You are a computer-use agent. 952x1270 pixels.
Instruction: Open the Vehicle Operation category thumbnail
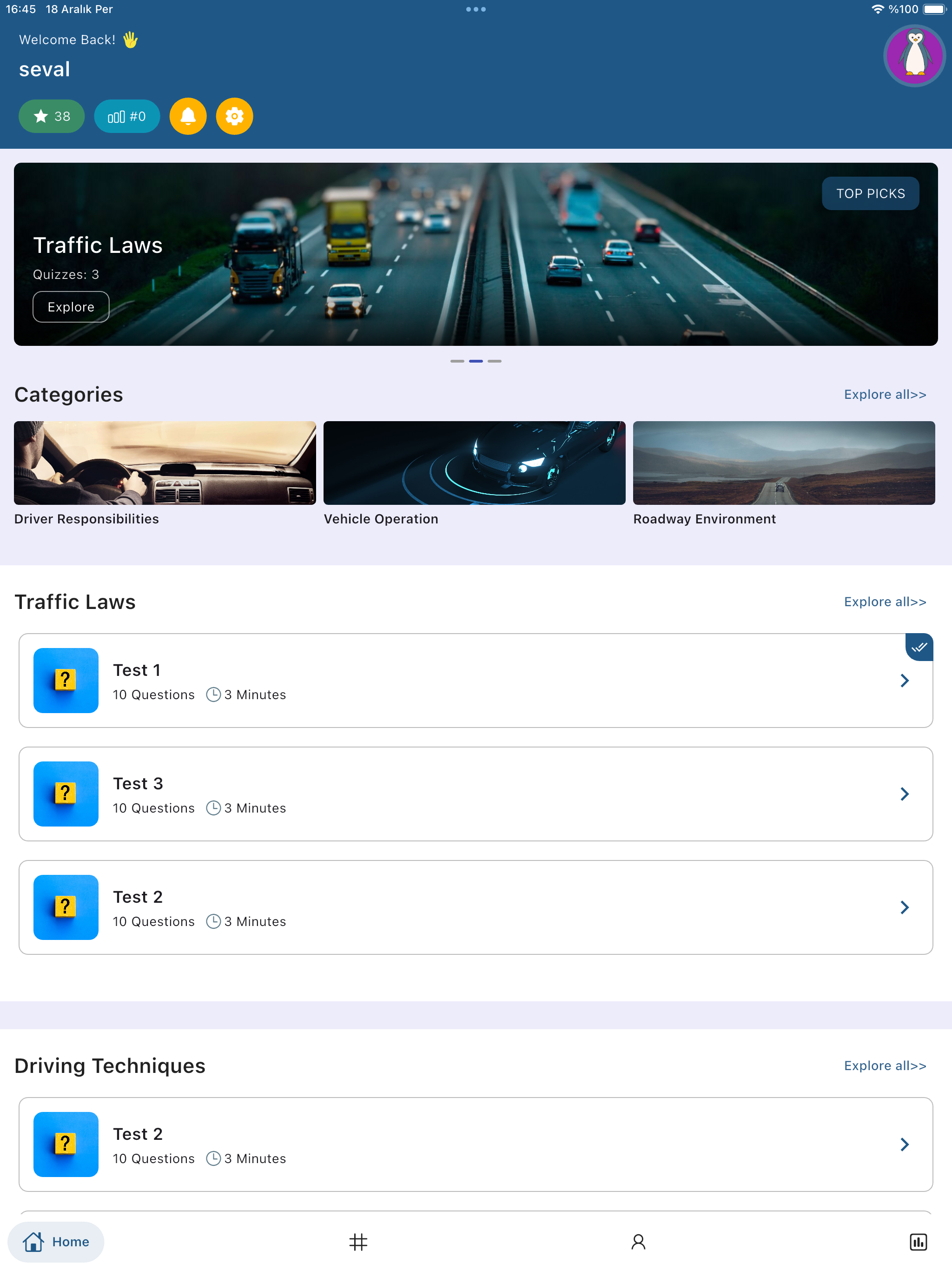pyautogui.click(x=474, y=463)
